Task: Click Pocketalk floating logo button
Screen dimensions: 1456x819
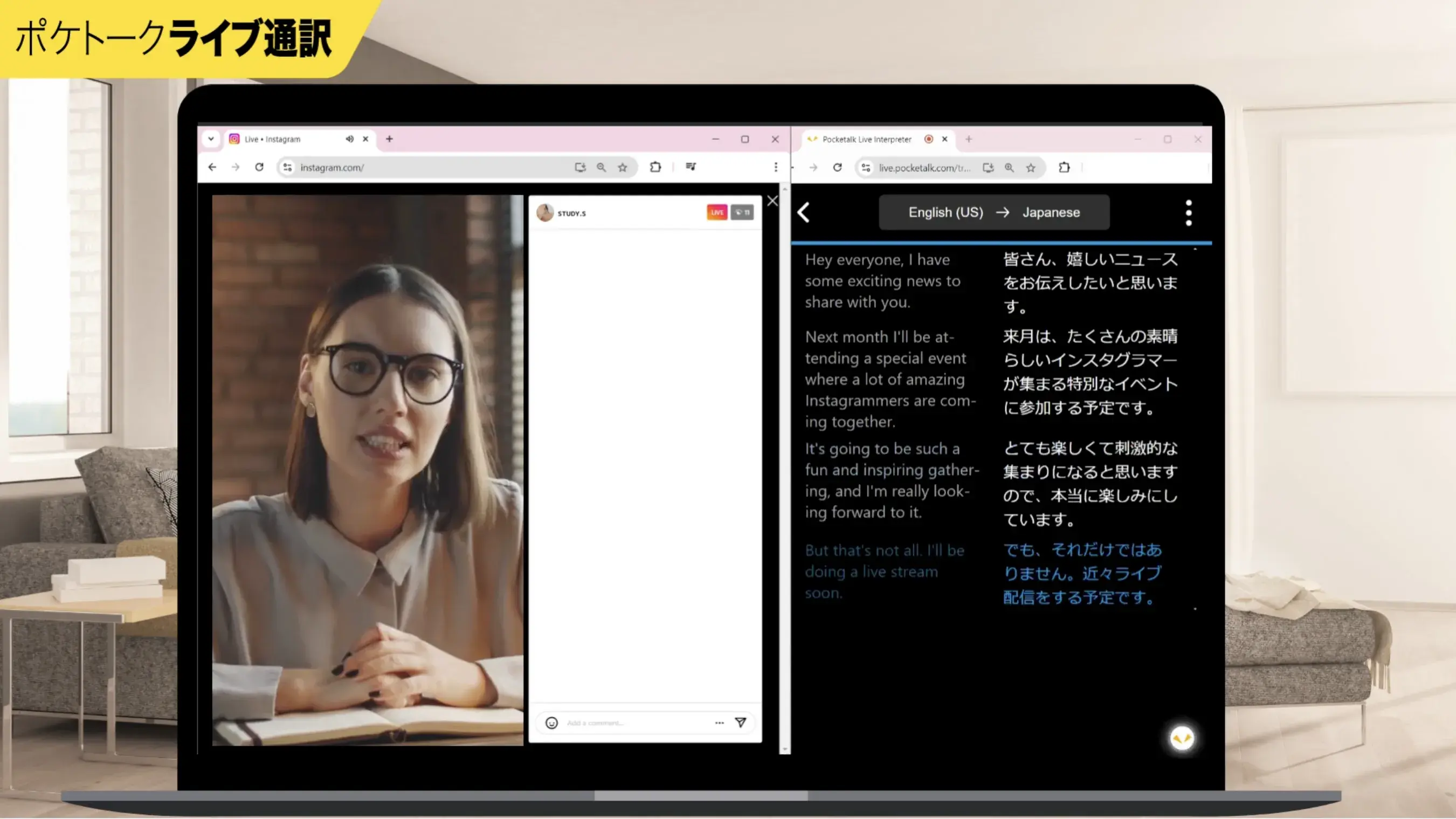Action: tap(1181, 738)
